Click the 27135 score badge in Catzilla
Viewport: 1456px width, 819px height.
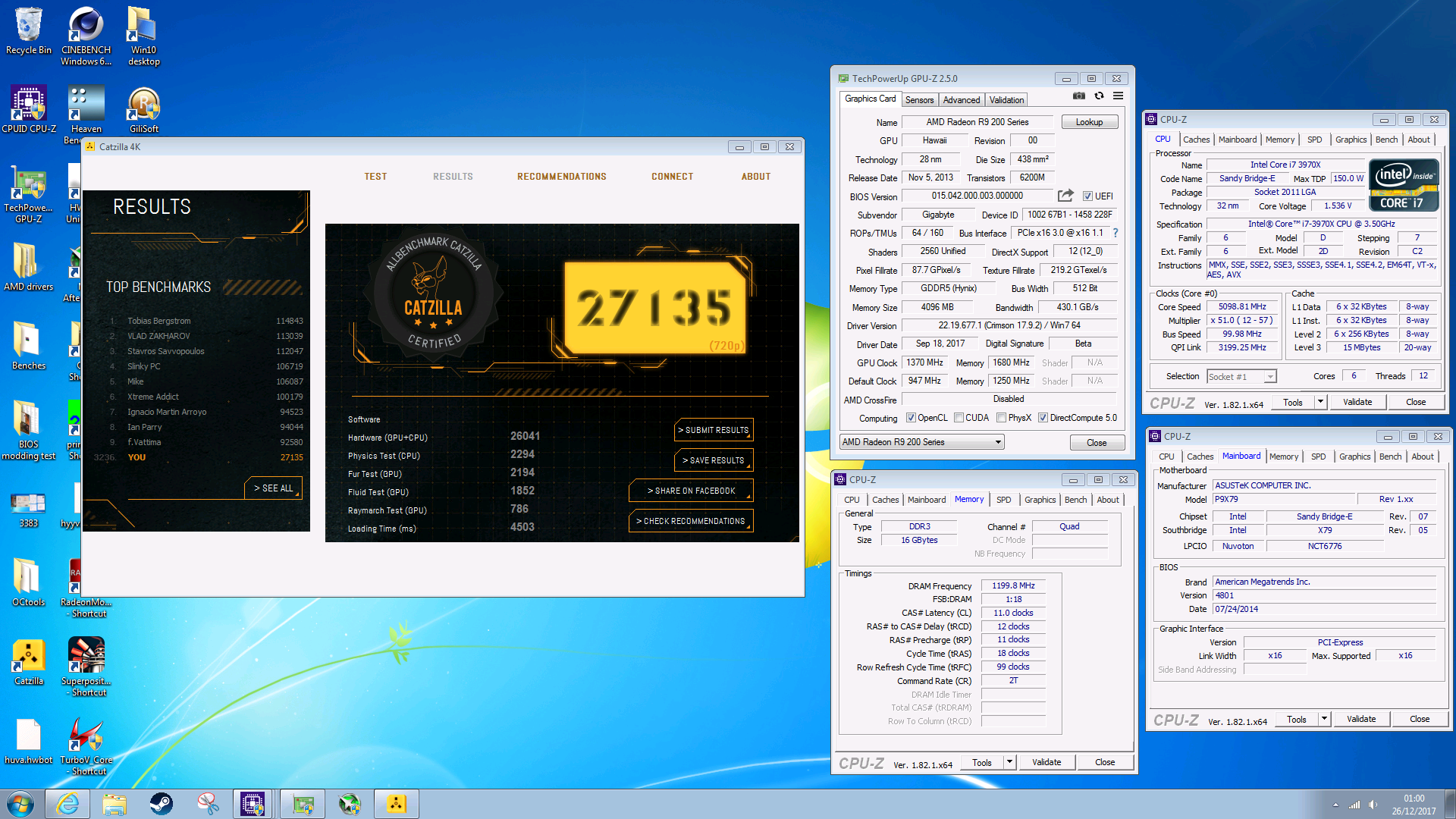click(654, 308)
